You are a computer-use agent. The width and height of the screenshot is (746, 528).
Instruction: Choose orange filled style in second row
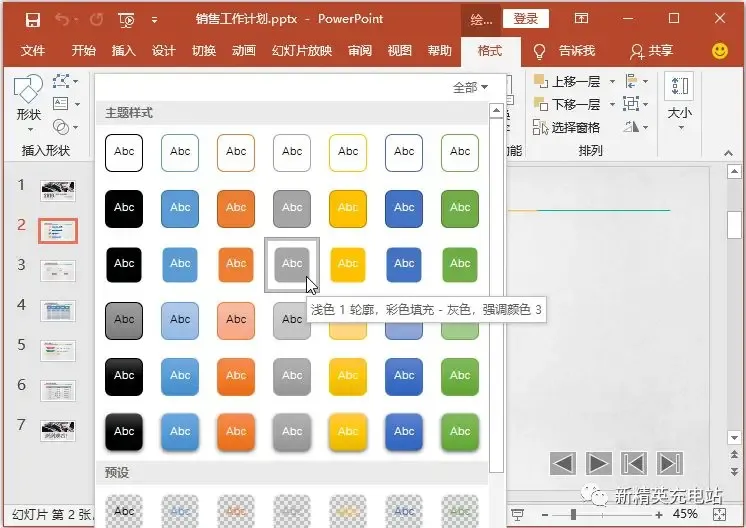coord(236,208)
